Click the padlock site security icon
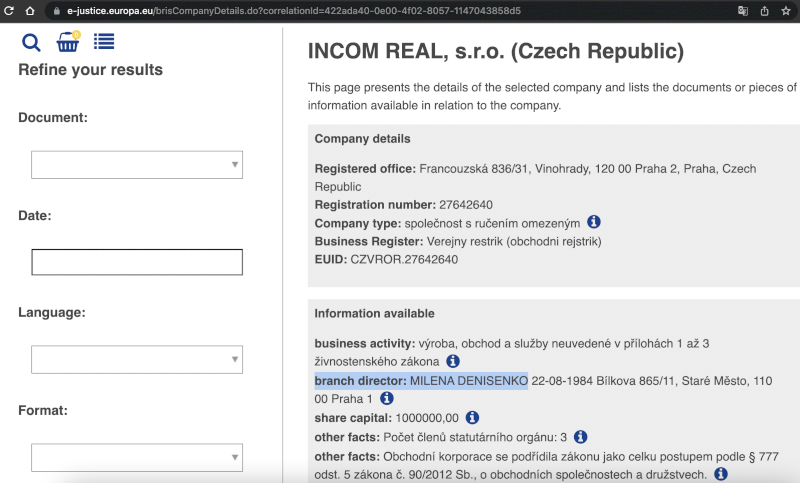The height and width of the screenshot is (483, 800). coord(57,11)
